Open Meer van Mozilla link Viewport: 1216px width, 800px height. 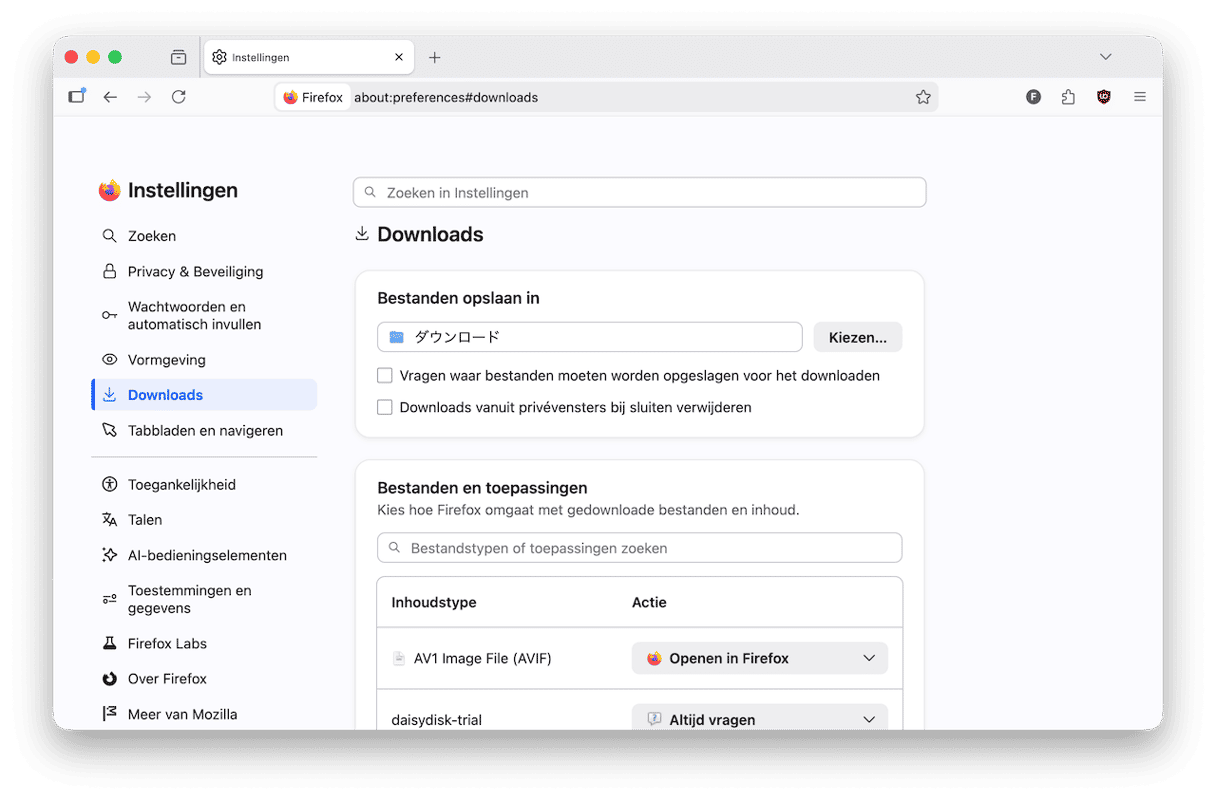[x=204, y=714]
